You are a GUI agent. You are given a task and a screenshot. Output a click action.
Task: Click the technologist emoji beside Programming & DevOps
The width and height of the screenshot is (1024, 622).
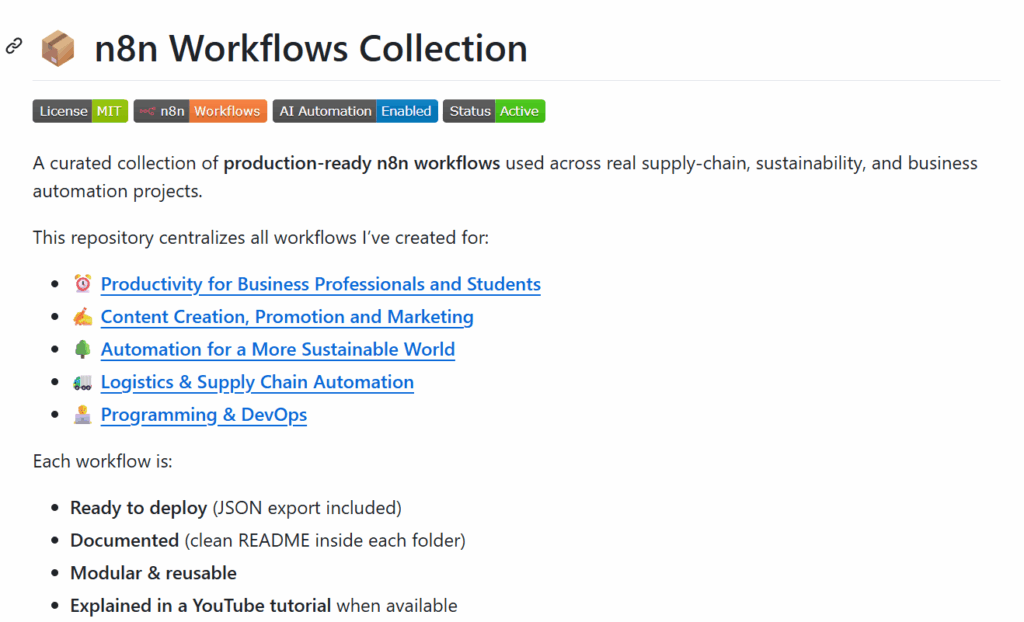tap(83, 415)
